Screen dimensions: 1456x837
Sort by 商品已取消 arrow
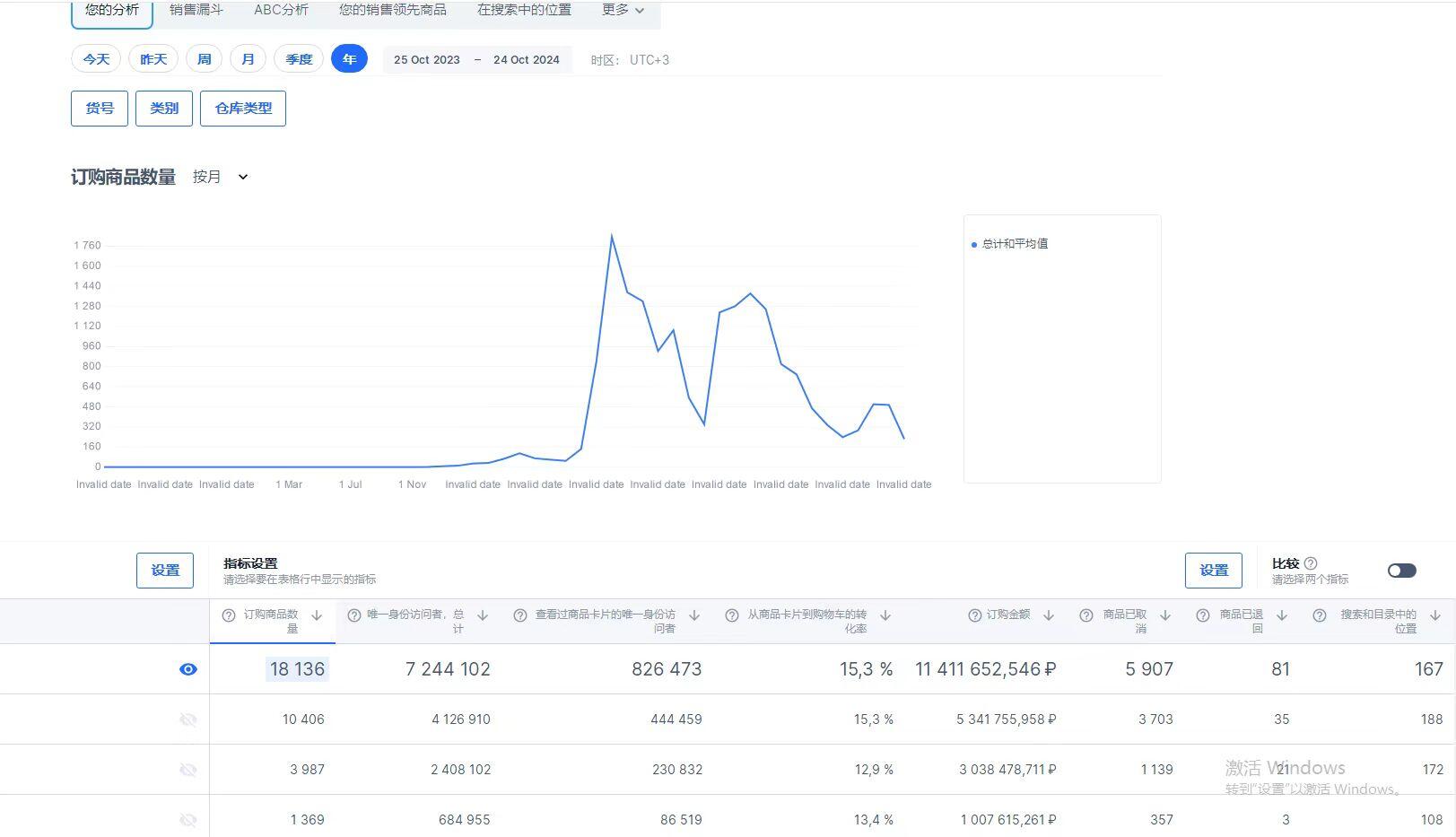(1165, 615)
